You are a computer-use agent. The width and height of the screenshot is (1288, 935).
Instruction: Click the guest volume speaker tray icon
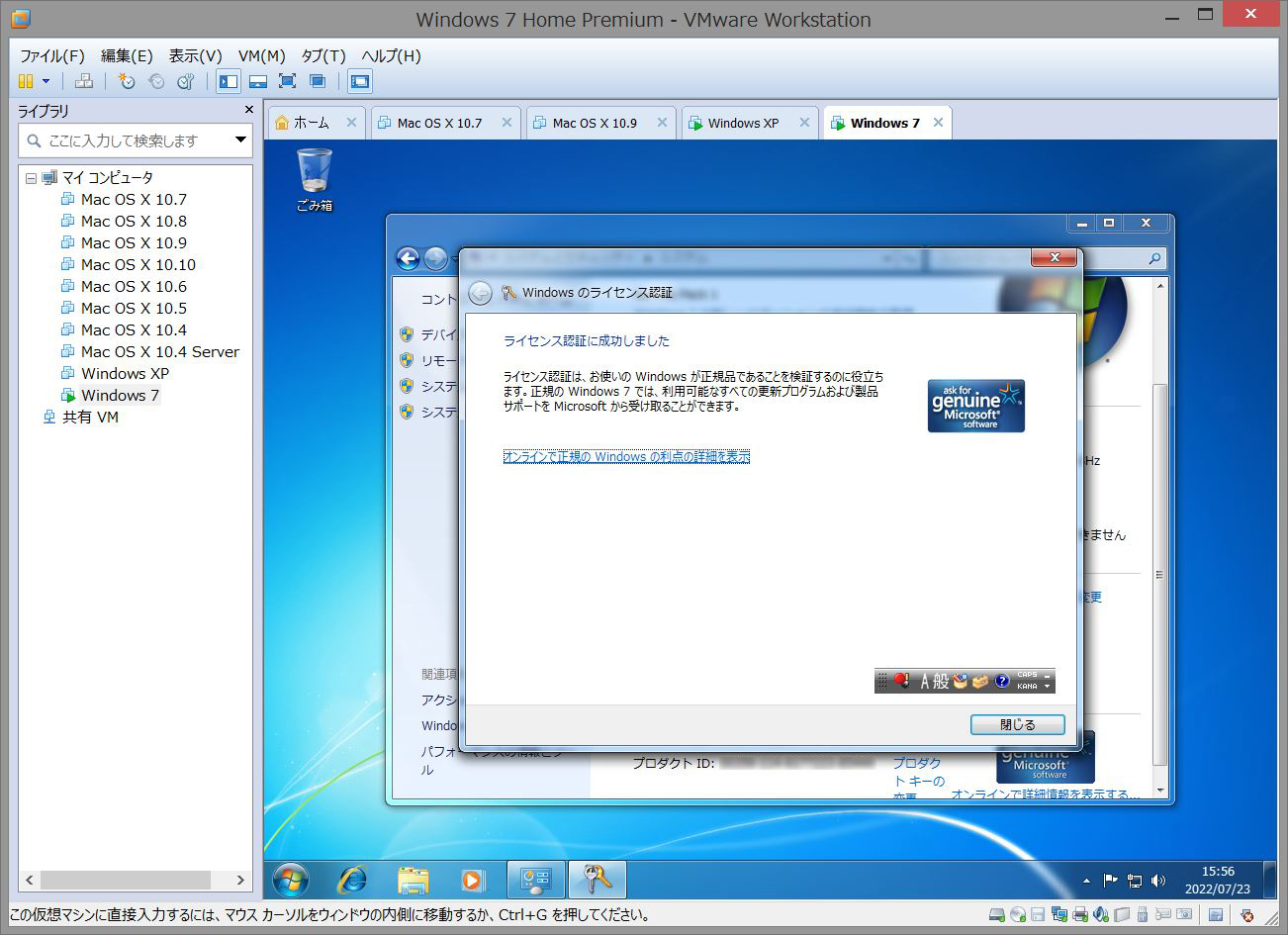coord(1158,881)
